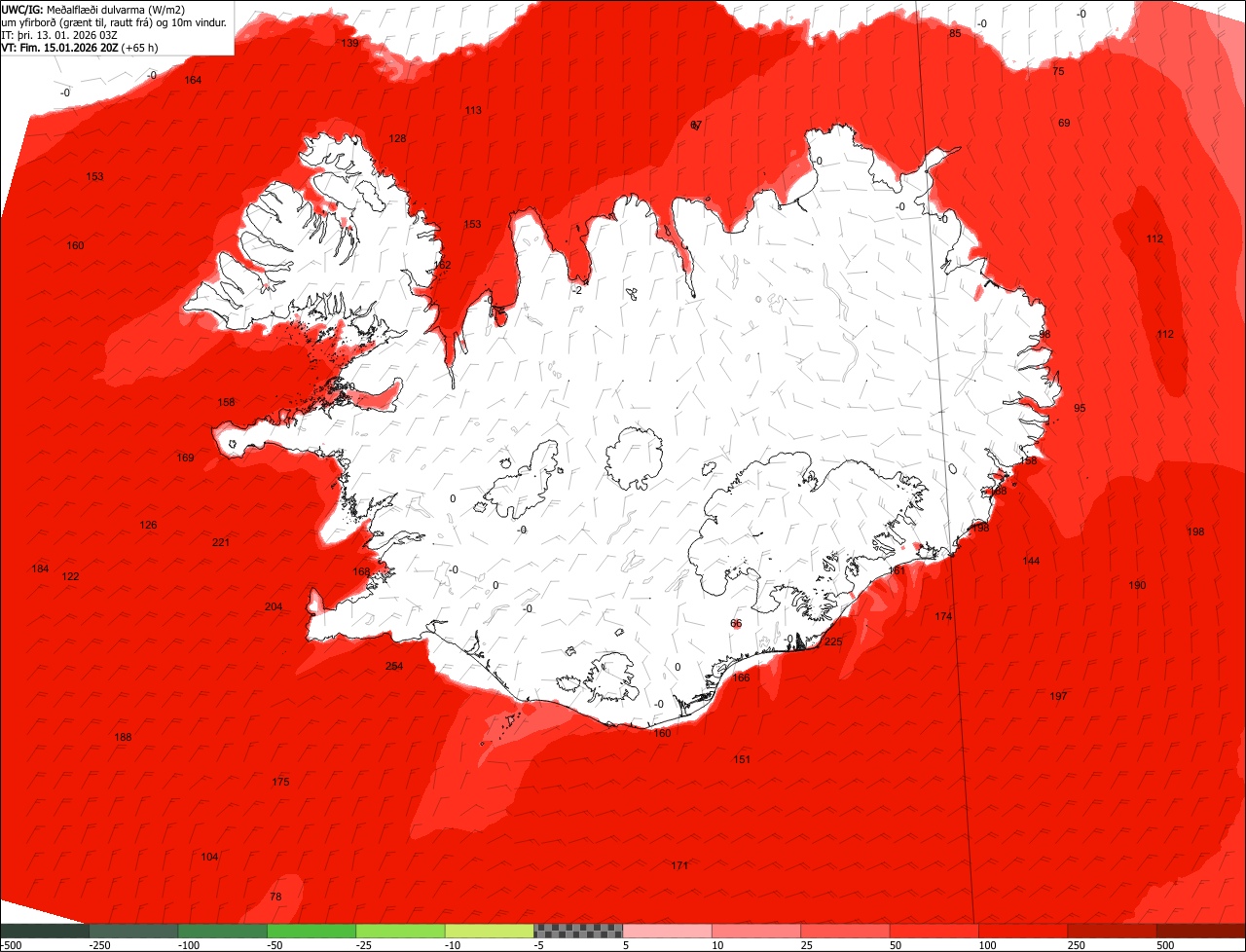Click the map value '197'
The height and width of the screenshot is (952, 1246).
tap(1058, 696)
